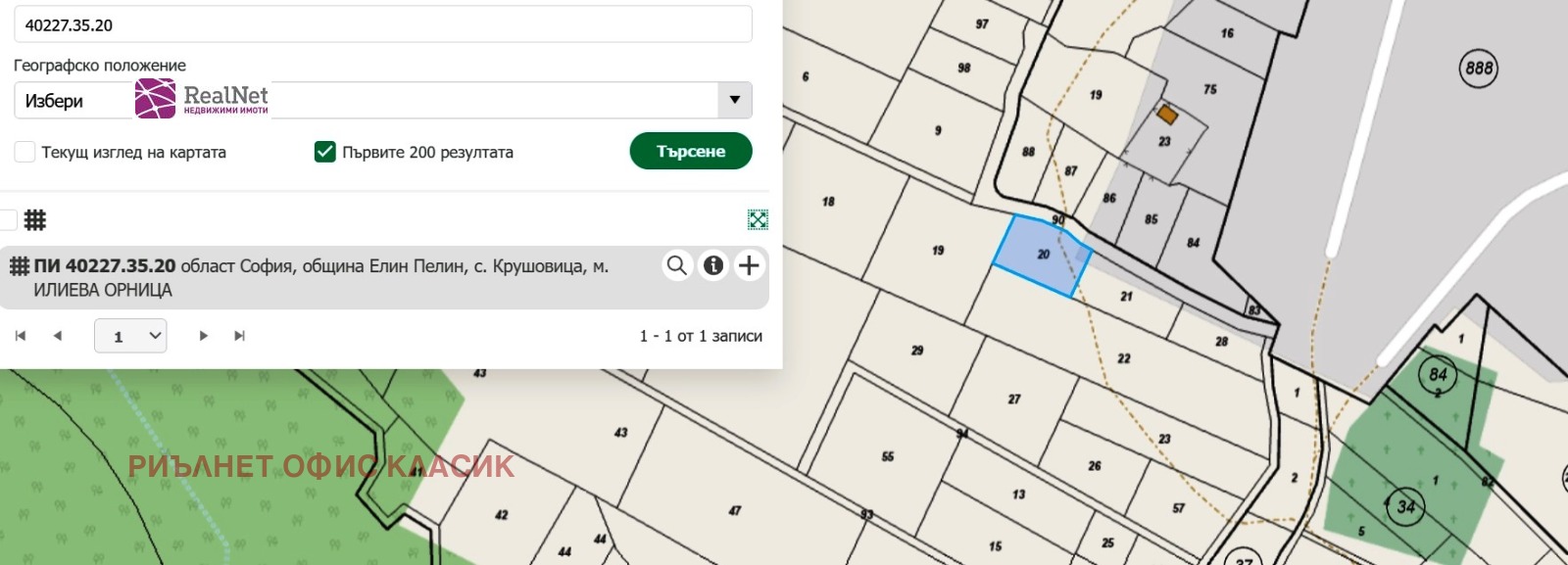The height and width of the screenshot is (565, 1568).
Task: Click the green zoom-to-extent icon above results
Action: [758, 219]
